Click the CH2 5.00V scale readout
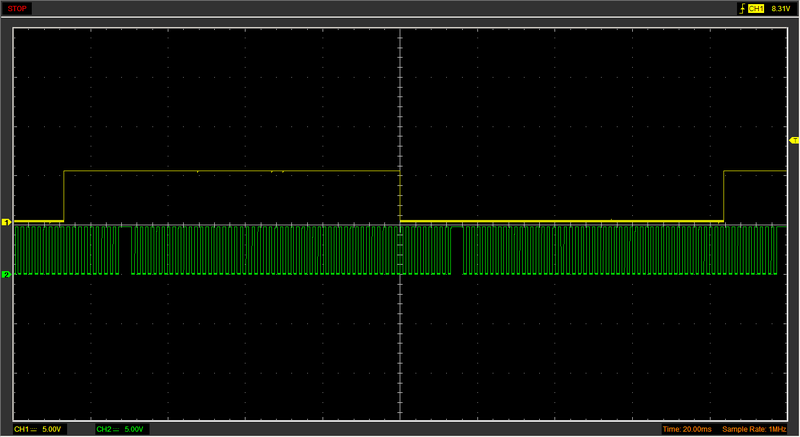800x437 pixels. (x=121, y=429)
